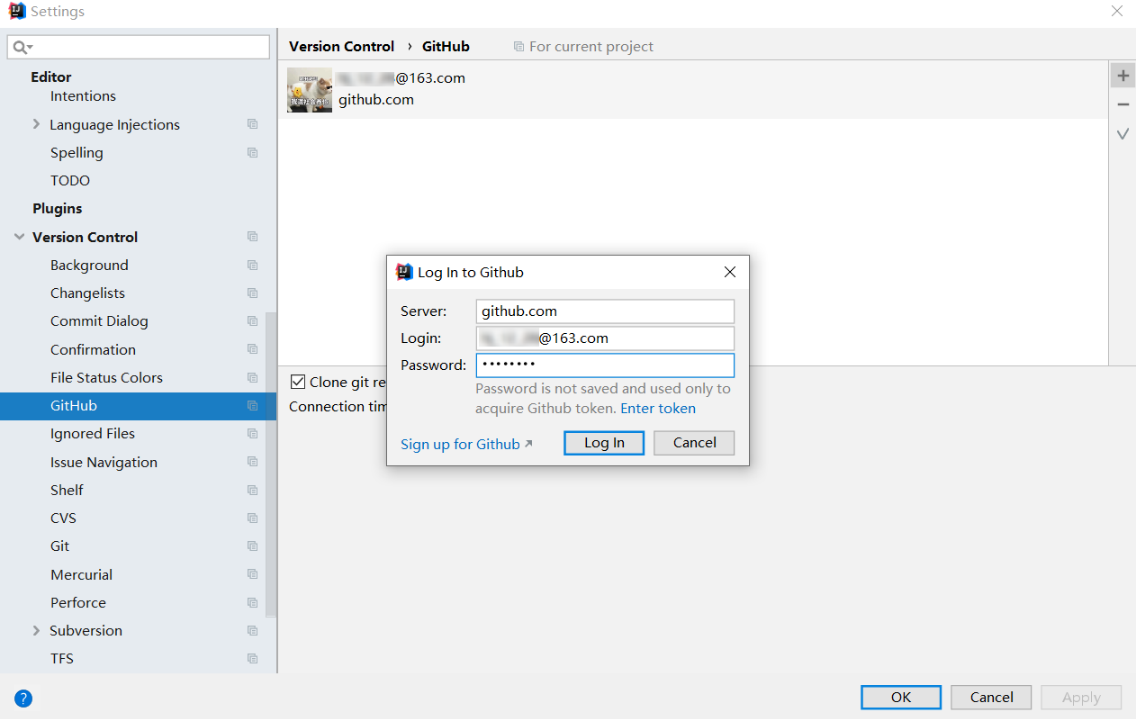Screen dimensions: 1136x719
Task: Click project-level icon beside Version Control
Action: (x=252, y=236)
